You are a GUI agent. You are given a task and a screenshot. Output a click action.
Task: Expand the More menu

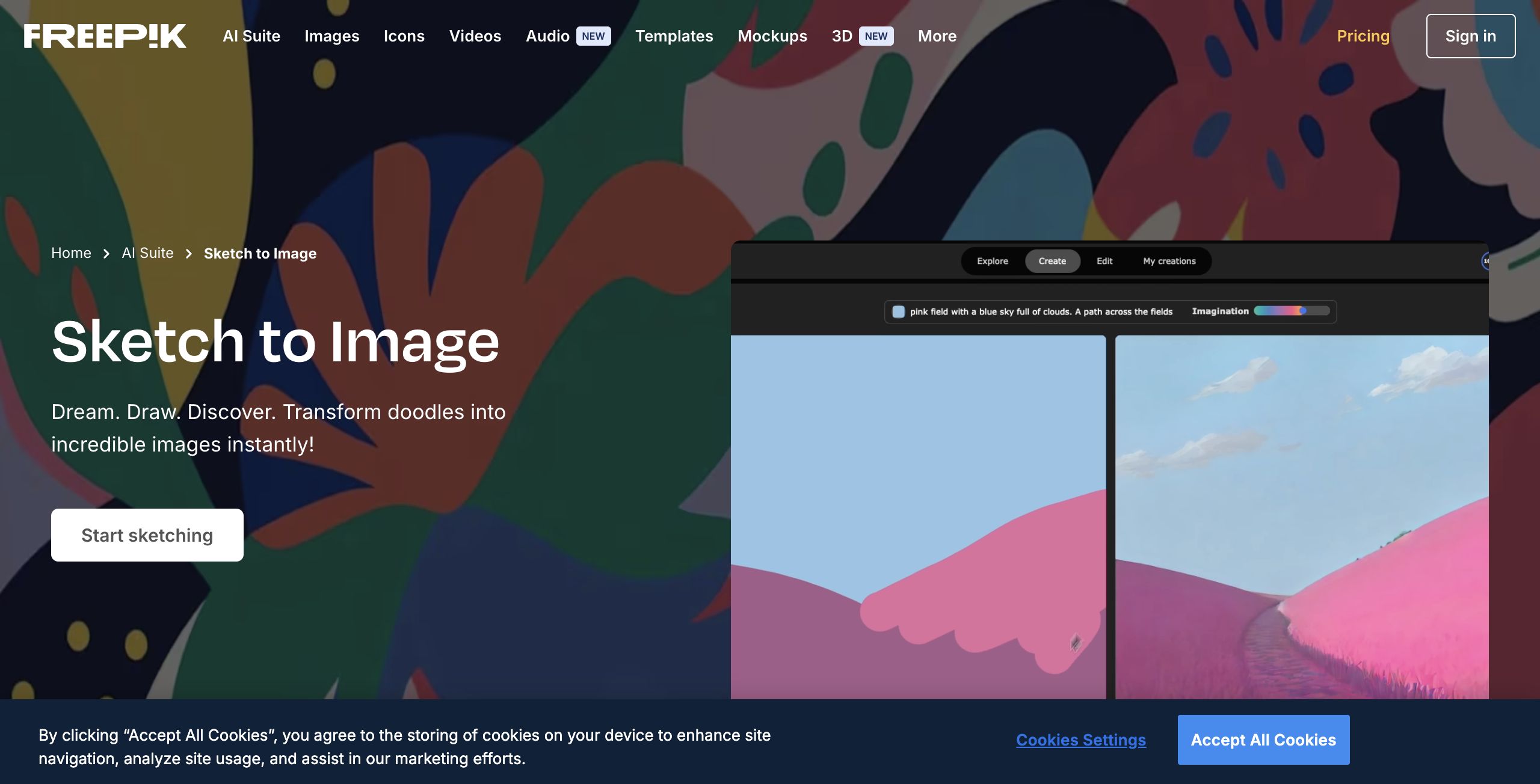click(937, 36)
